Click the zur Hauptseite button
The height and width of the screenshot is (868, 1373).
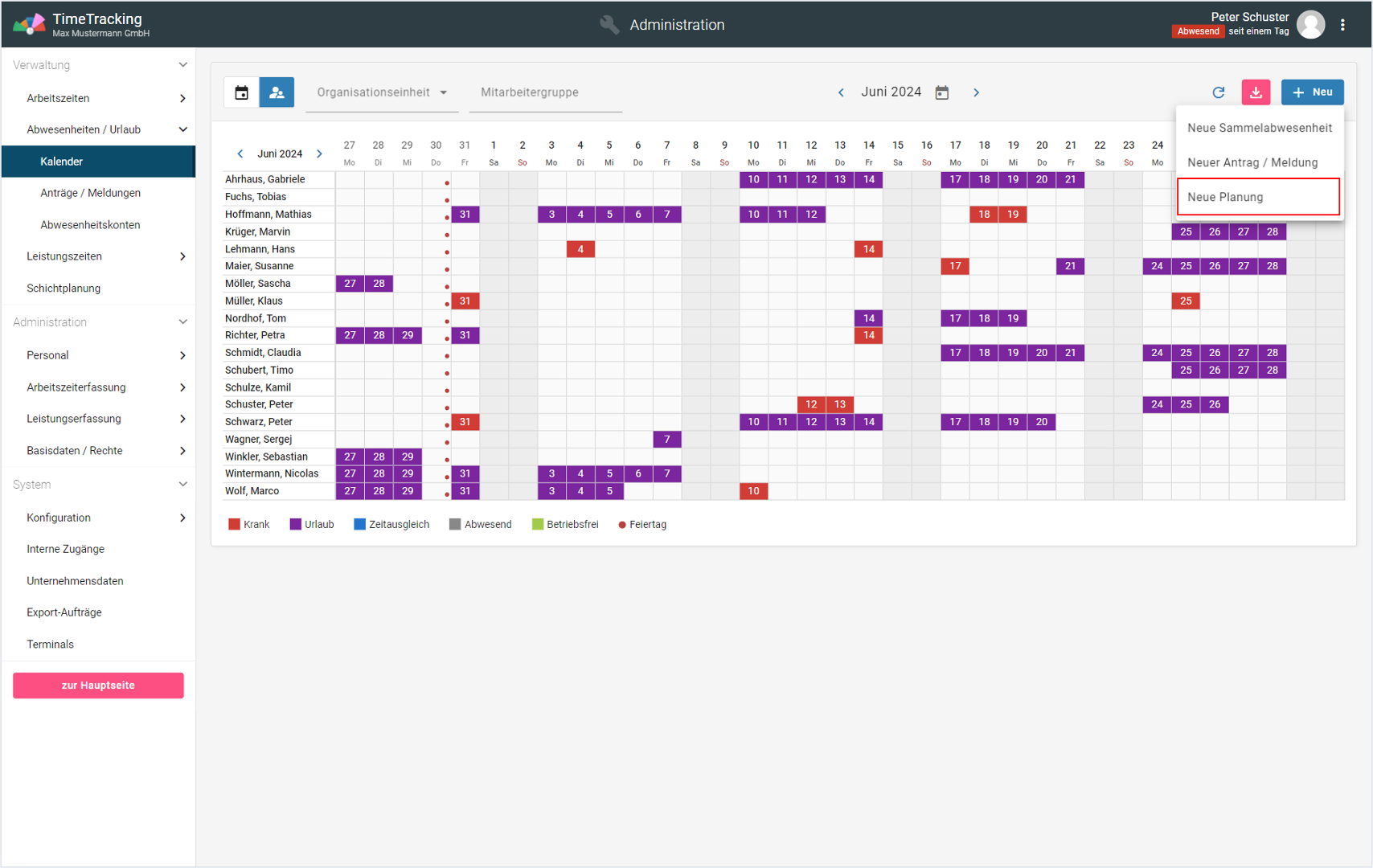click(98, 686)
